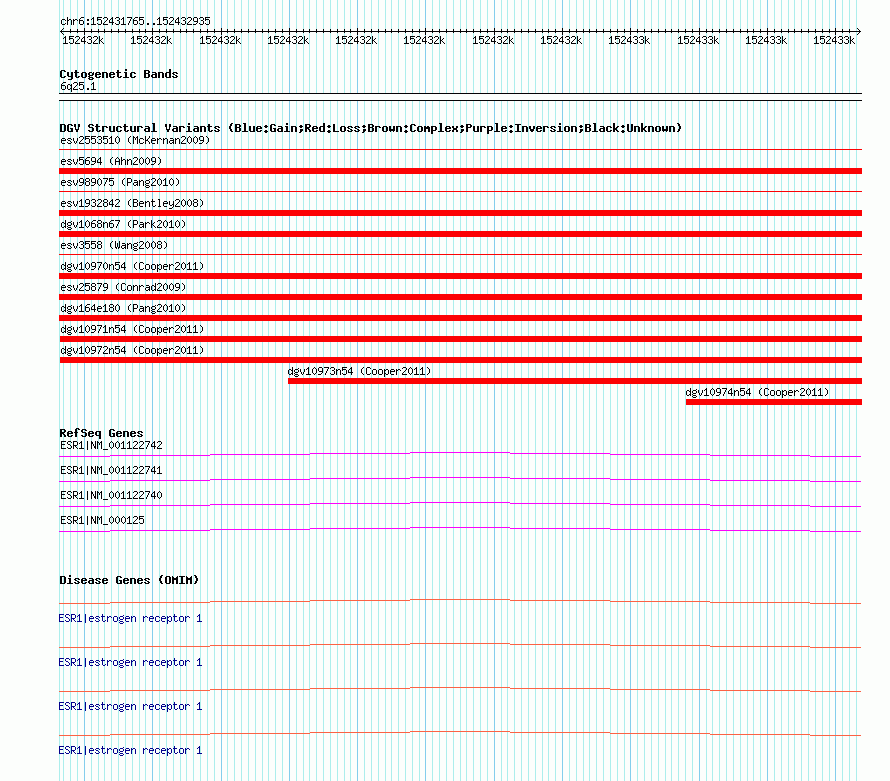Click the esv25879 (Conrad2009) label

(123, 287)
